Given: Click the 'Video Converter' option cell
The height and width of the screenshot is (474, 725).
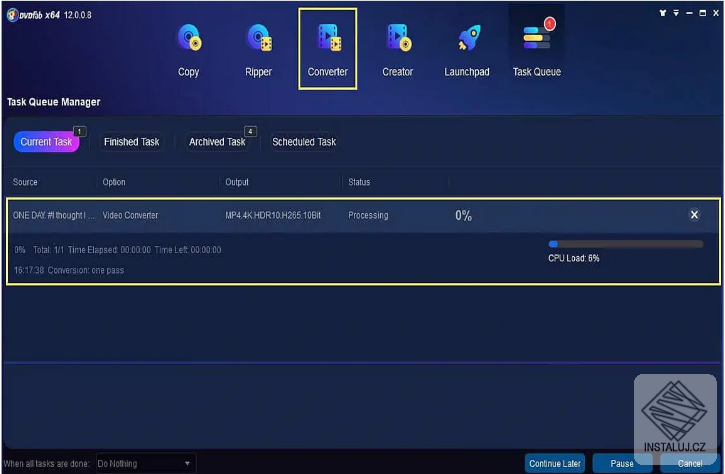Looking at the screenshot, I should pyautogui.click(x=130, y=215).
